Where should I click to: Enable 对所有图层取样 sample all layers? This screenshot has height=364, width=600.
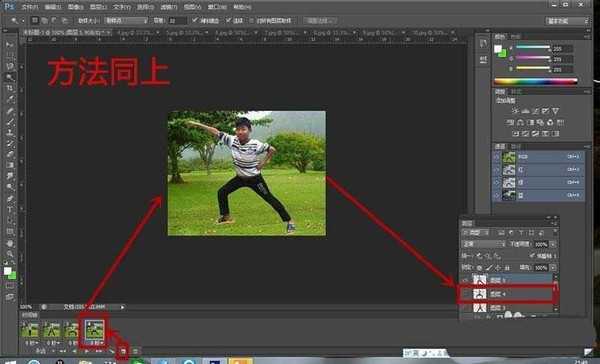coord(252,21)
